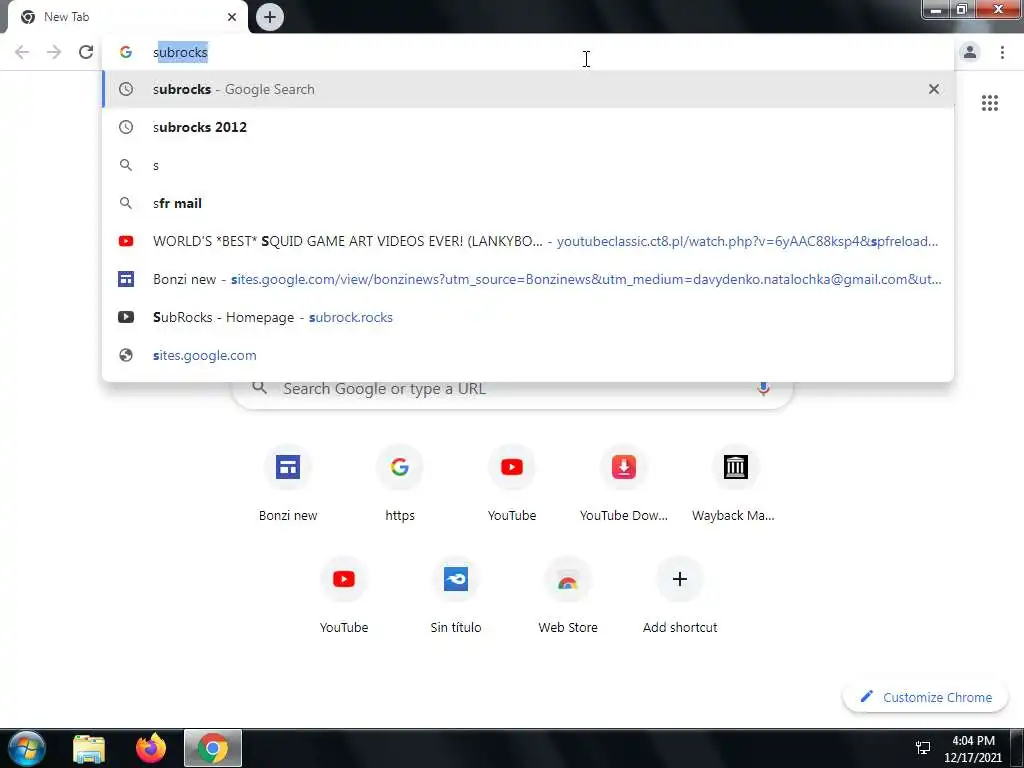This screenshot has height=768, width=1024.
Task: Close the New Tab tab
Action: (x=232, y=17)
